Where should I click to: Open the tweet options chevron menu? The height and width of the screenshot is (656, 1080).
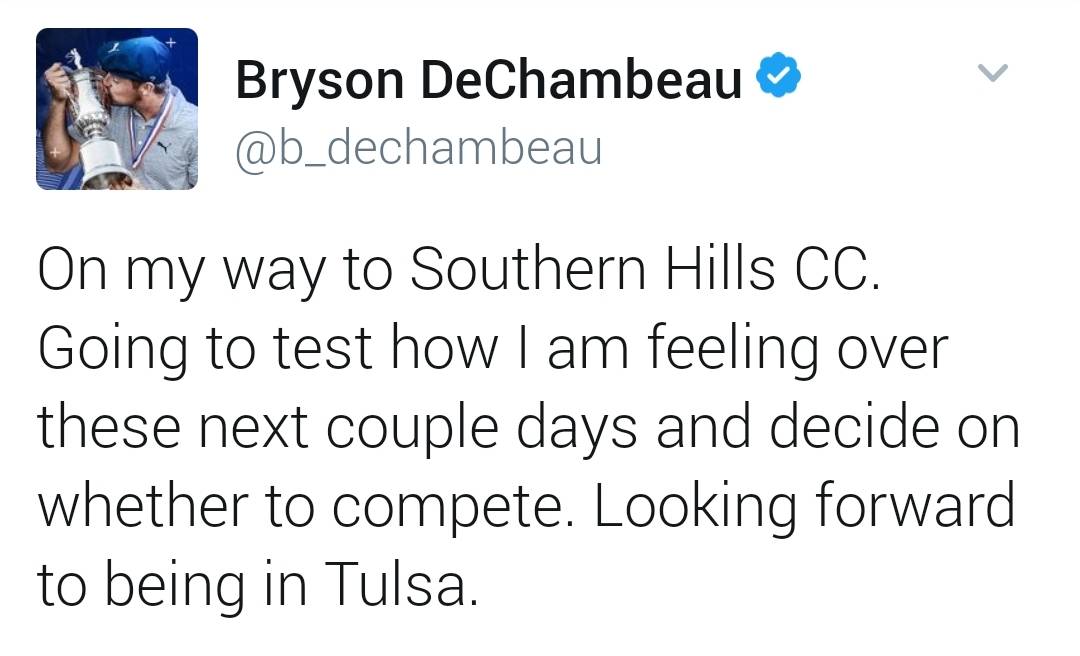[993, 72]
